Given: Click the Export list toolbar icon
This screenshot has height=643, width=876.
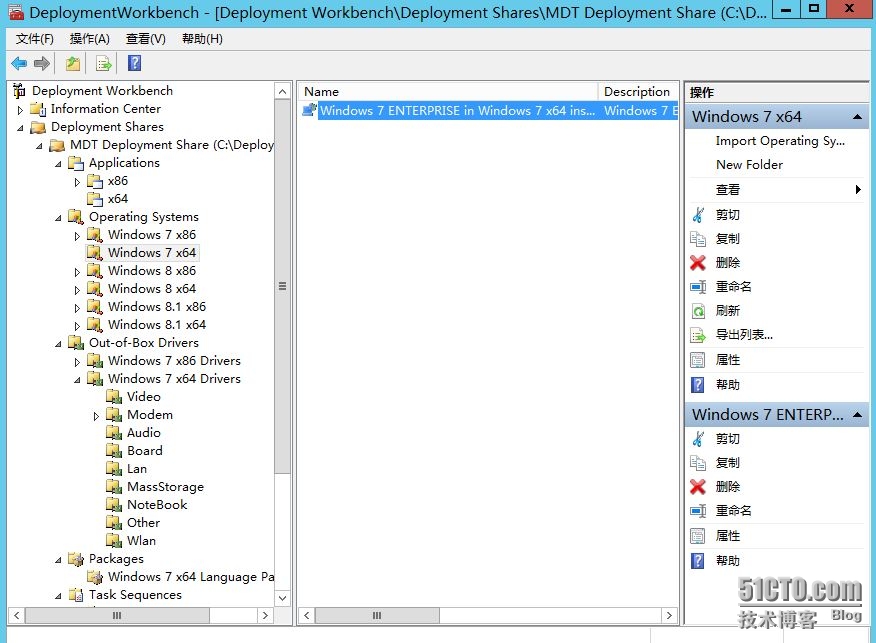Looking at the screenshot, I should click(104, 64).
